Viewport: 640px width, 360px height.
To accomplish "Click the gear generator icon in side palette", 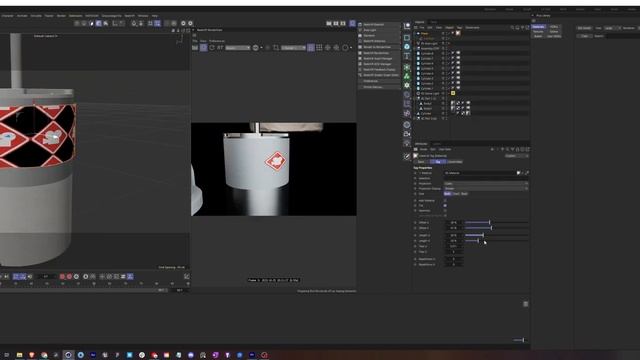I will (407, 85).
